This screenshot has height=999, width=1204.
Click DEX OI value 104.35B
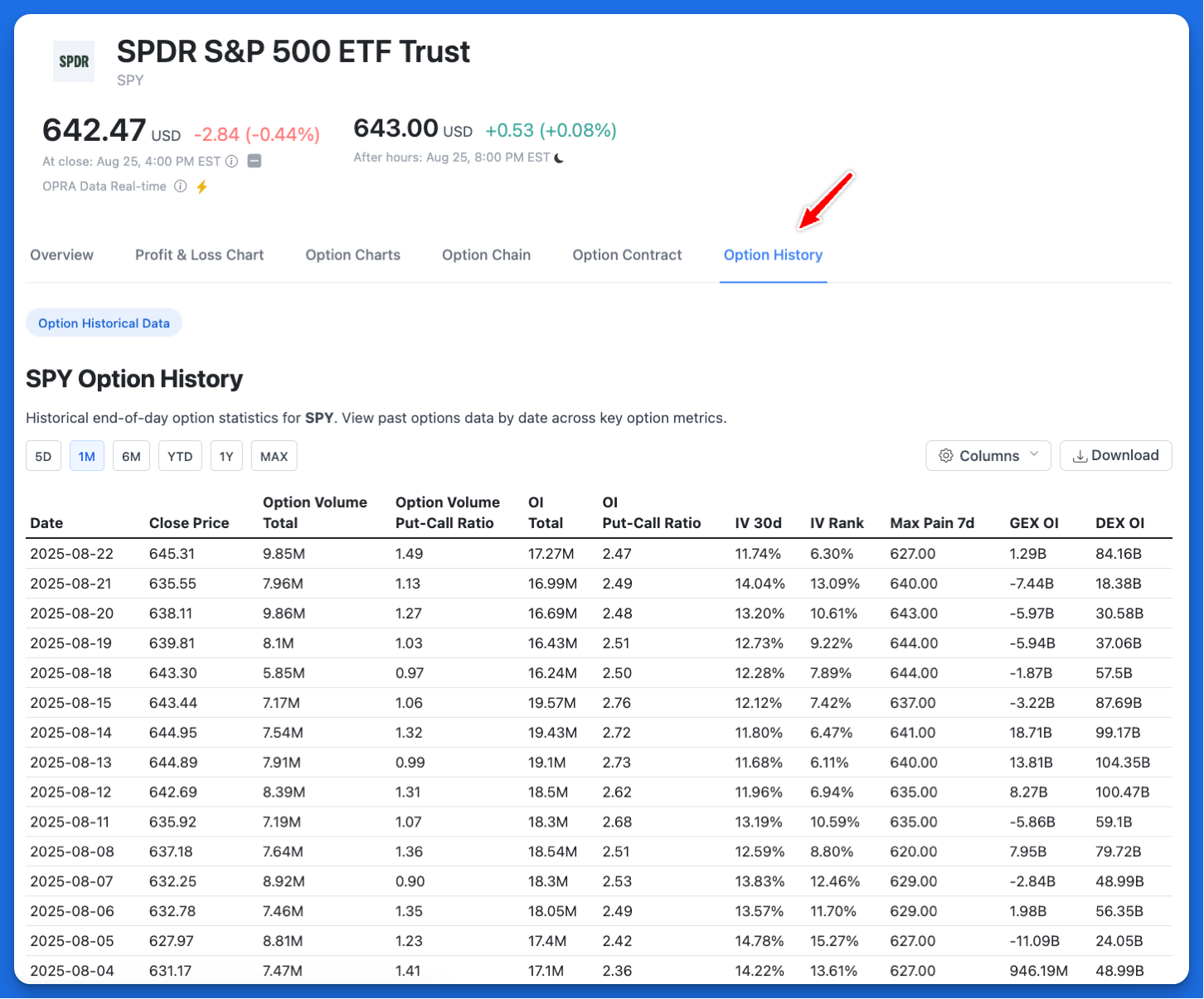tap(1123, 763)
